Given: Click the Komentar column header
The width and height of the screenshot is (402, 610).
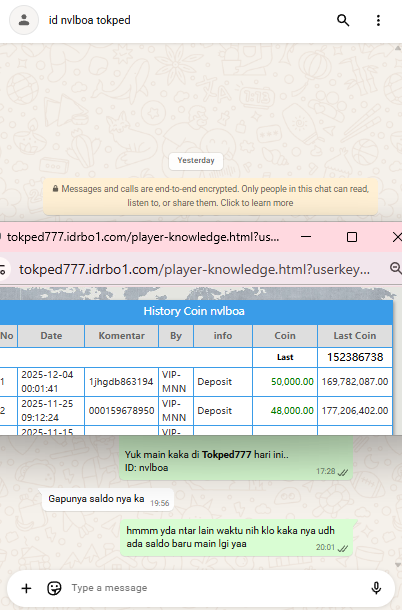Looking at the screenshot, I should coord(121,336).
